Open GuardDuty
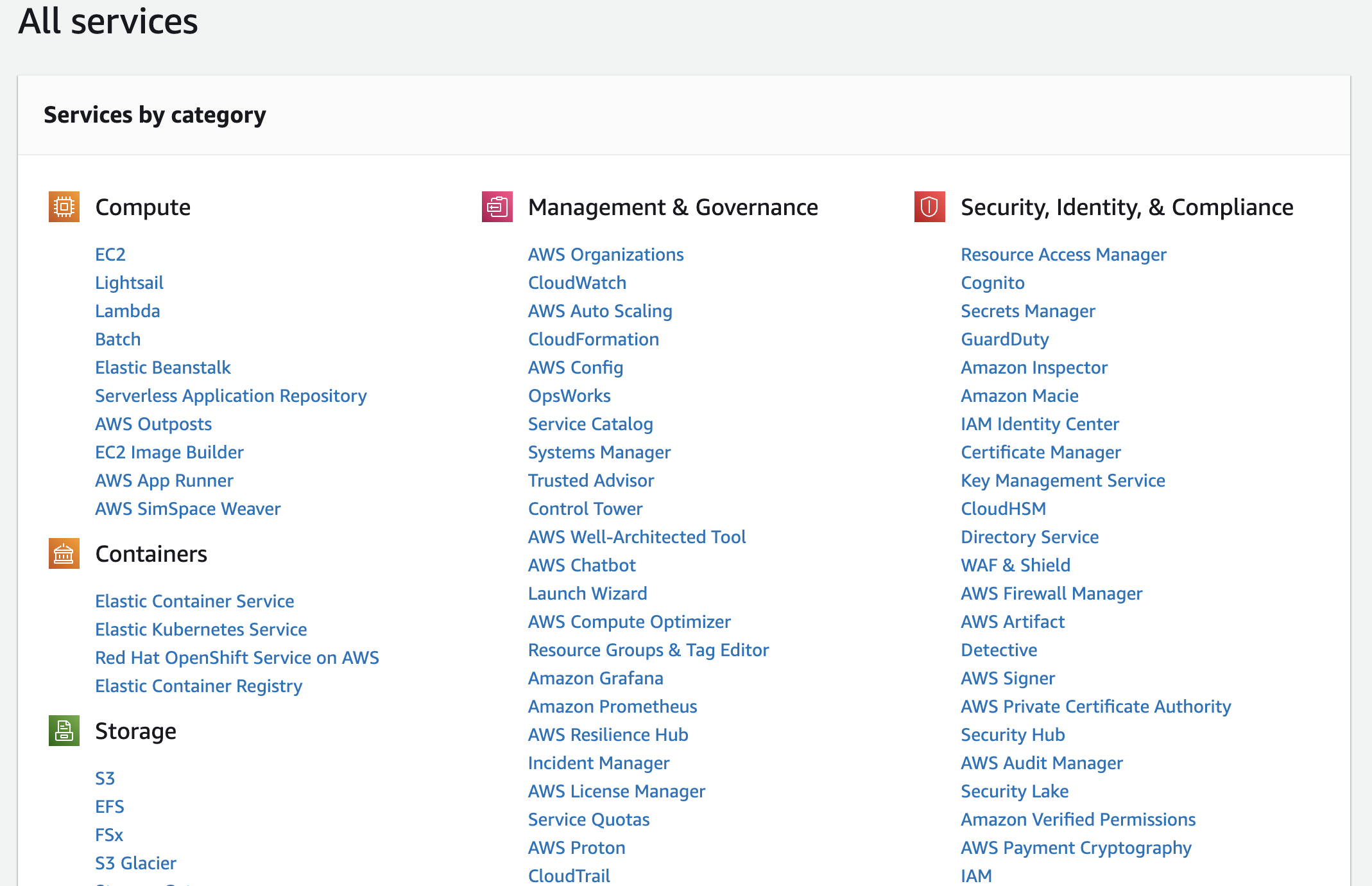The height and width of the screenshot is (886, 1372). coord(1004,339)
